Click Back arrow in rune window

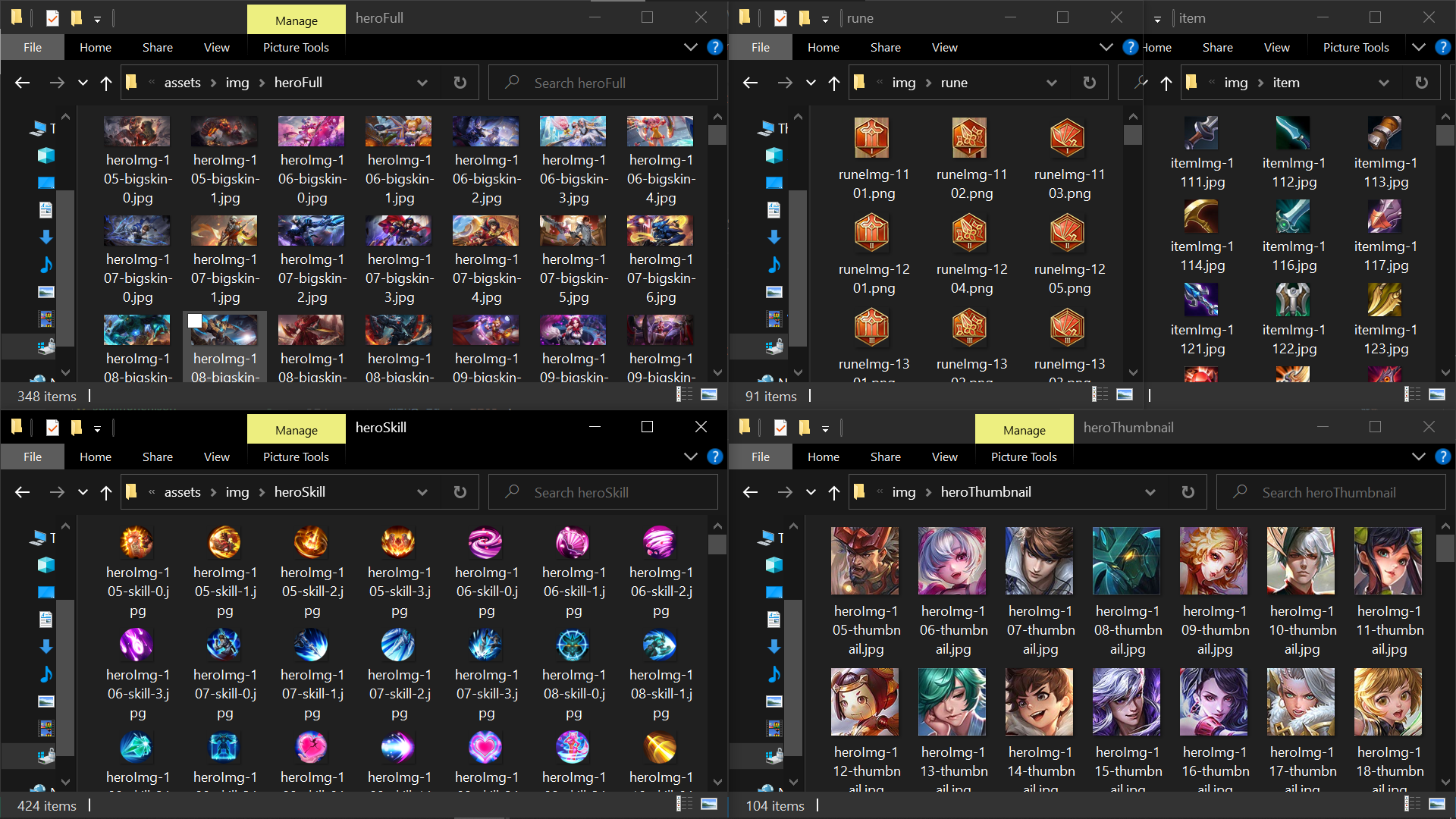click(x=750, y=83)
